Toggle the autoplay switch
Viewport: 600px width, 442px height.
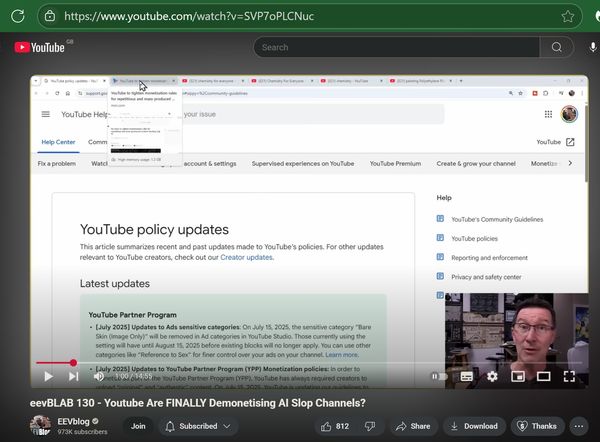point(439,377)
